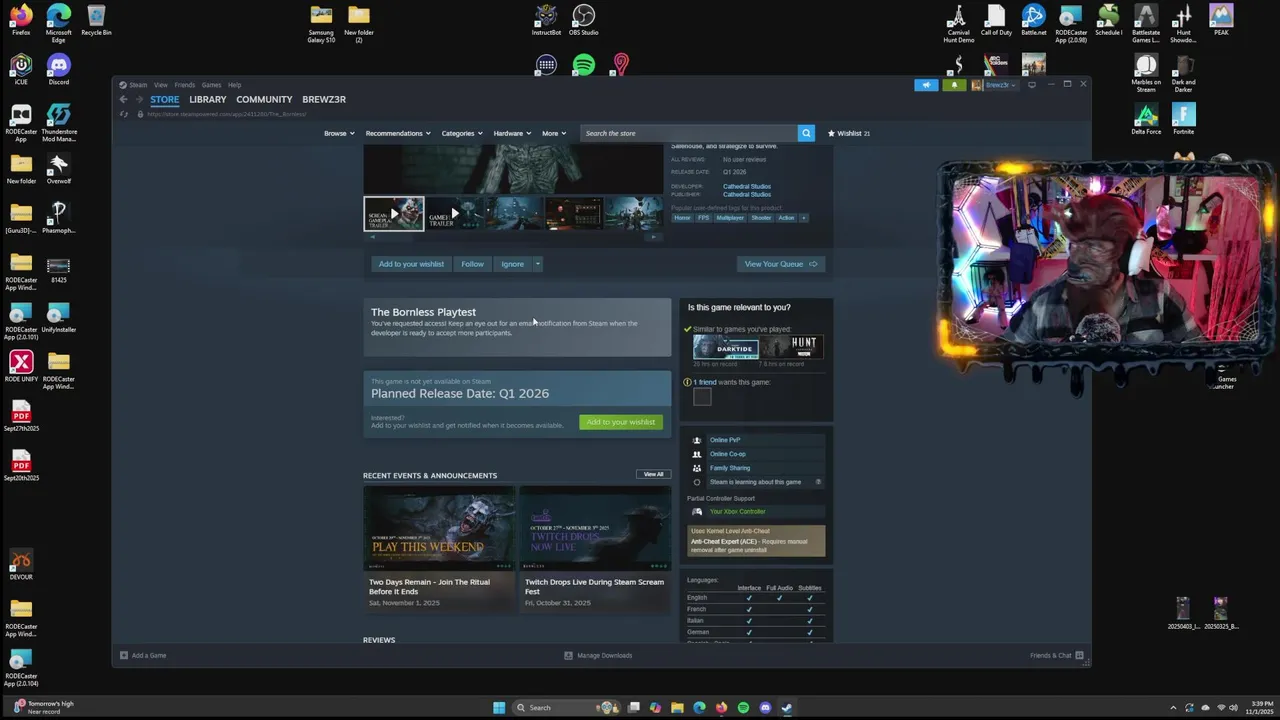Open File Explorer from the taskbar
The image size is (1280, 720).
tap(677, 708)
